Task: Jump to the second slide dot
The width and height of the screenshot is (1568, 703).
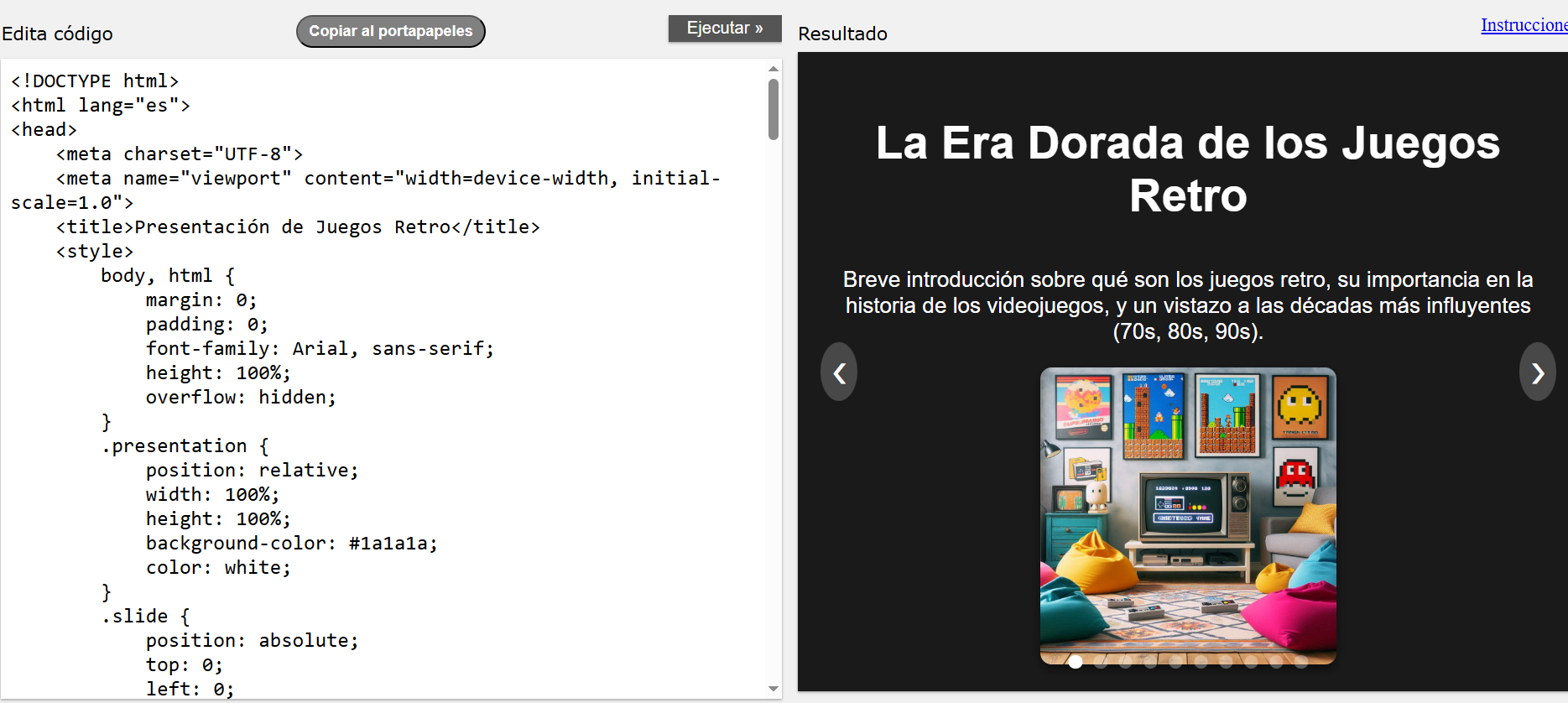Action: (1100, 662)
